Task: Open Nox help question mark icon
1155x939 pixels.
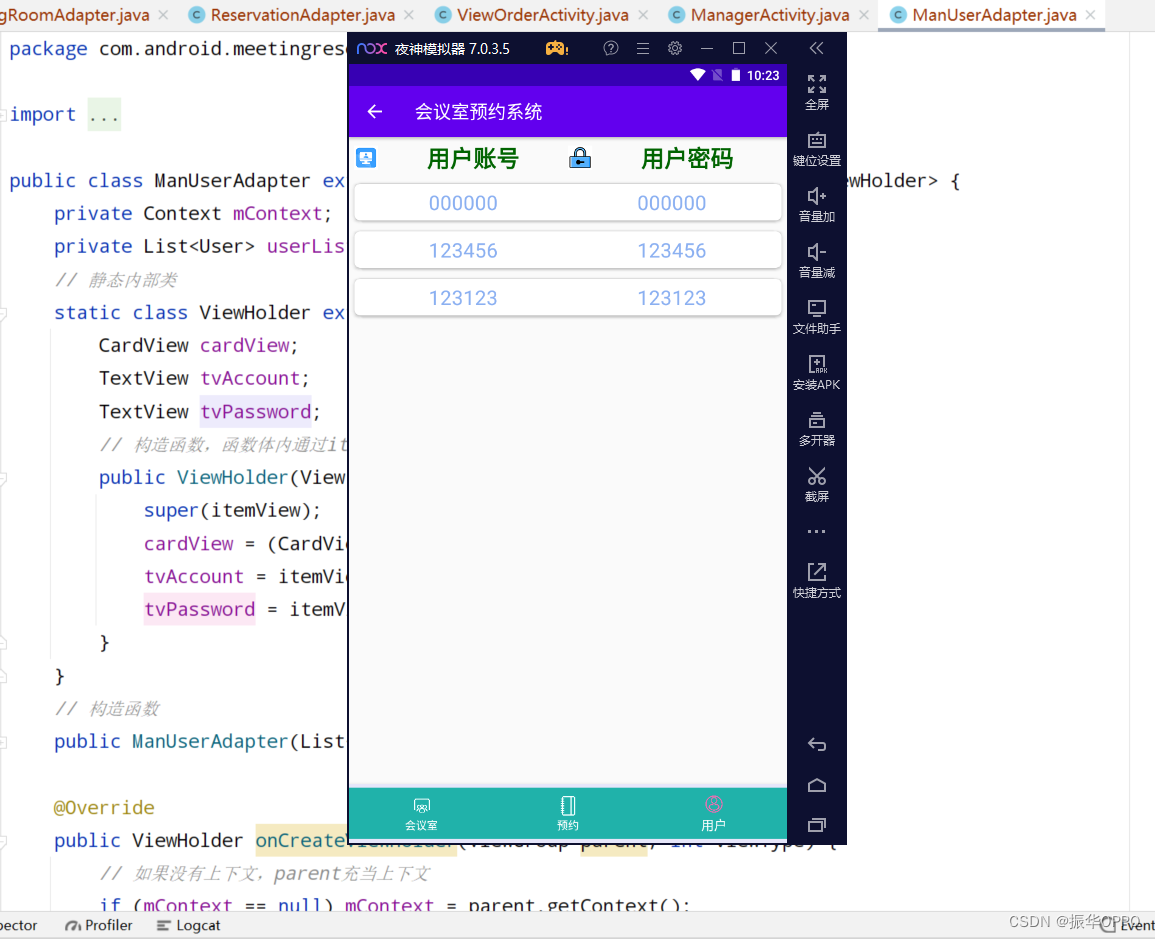Action: (611, 49)
